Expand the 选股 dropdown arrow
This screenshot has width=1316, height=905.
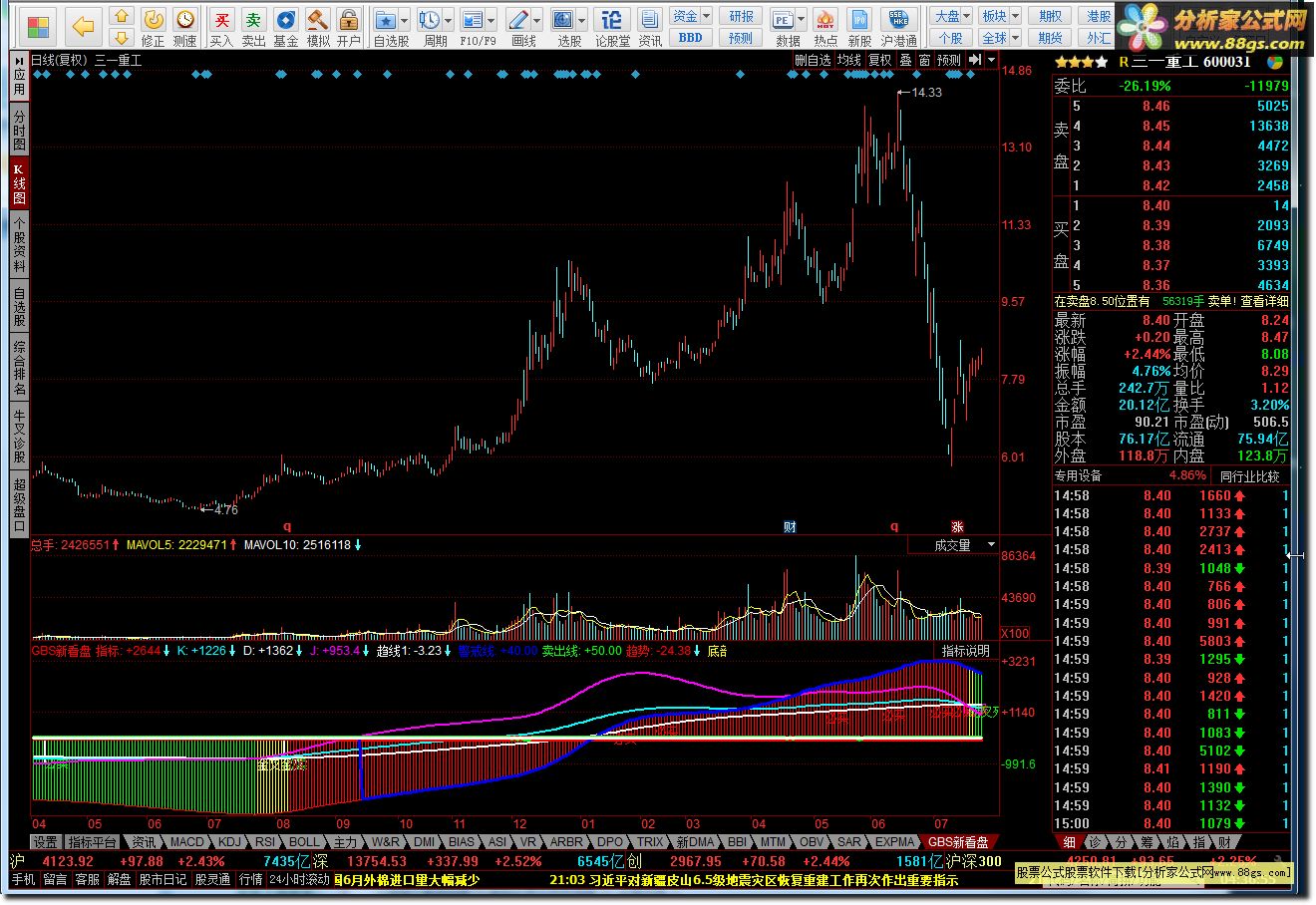[x=582, y=19]
